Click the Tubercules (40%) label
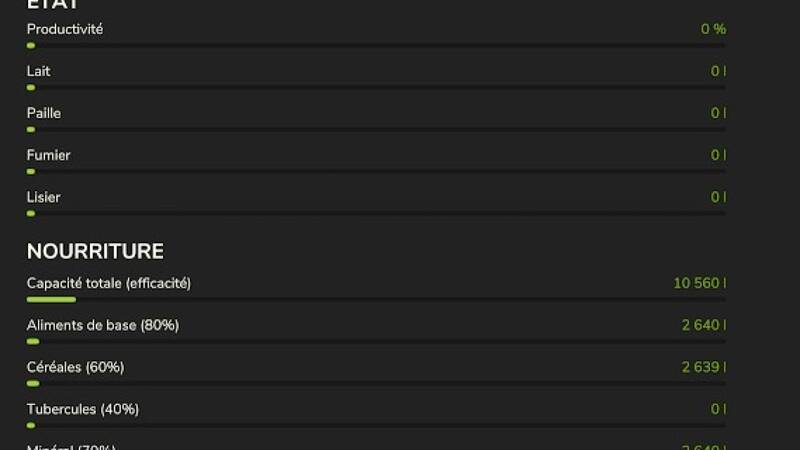This screenshot has width=800, height=450. coord(83,409)
